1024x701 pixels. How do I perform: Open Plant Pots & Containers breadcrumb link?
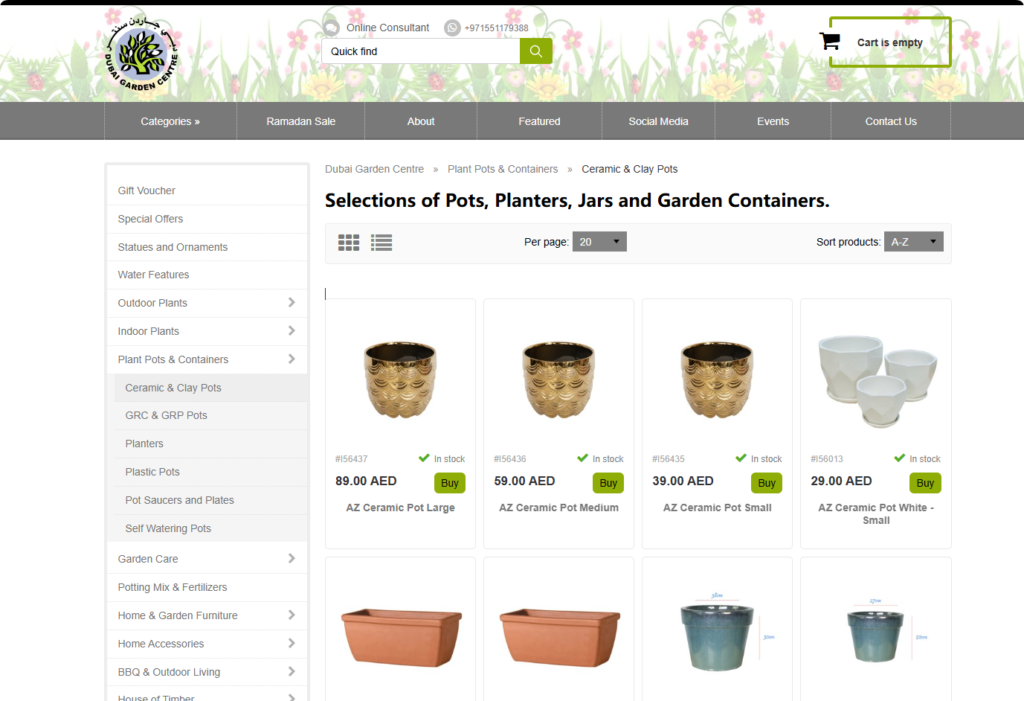(x=502, y=169)
